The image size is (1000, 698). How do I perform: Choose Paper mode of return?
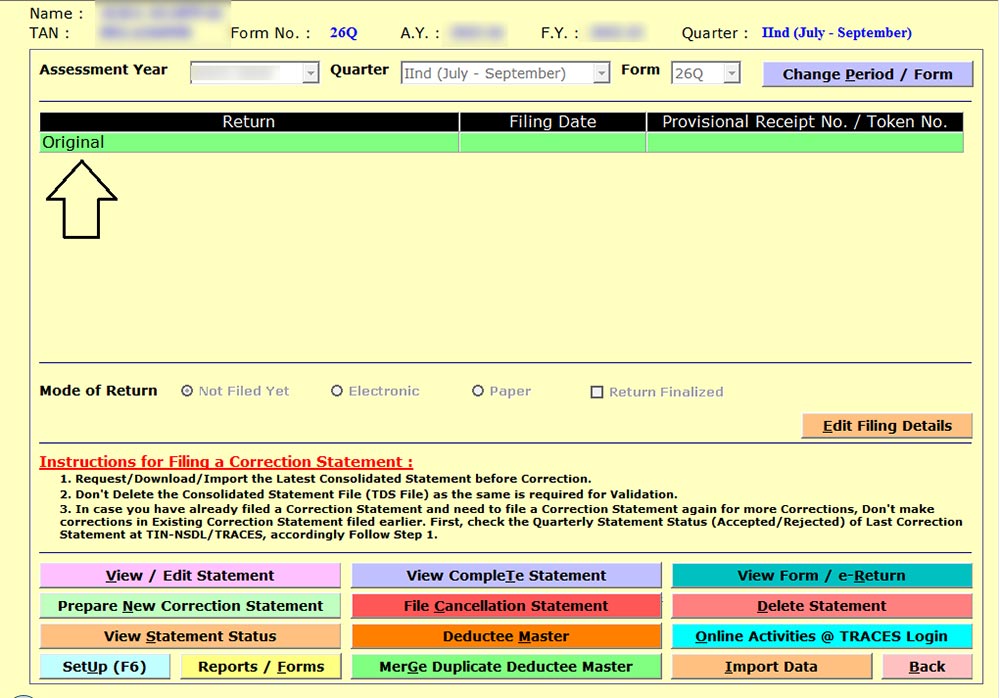(478, 392)
